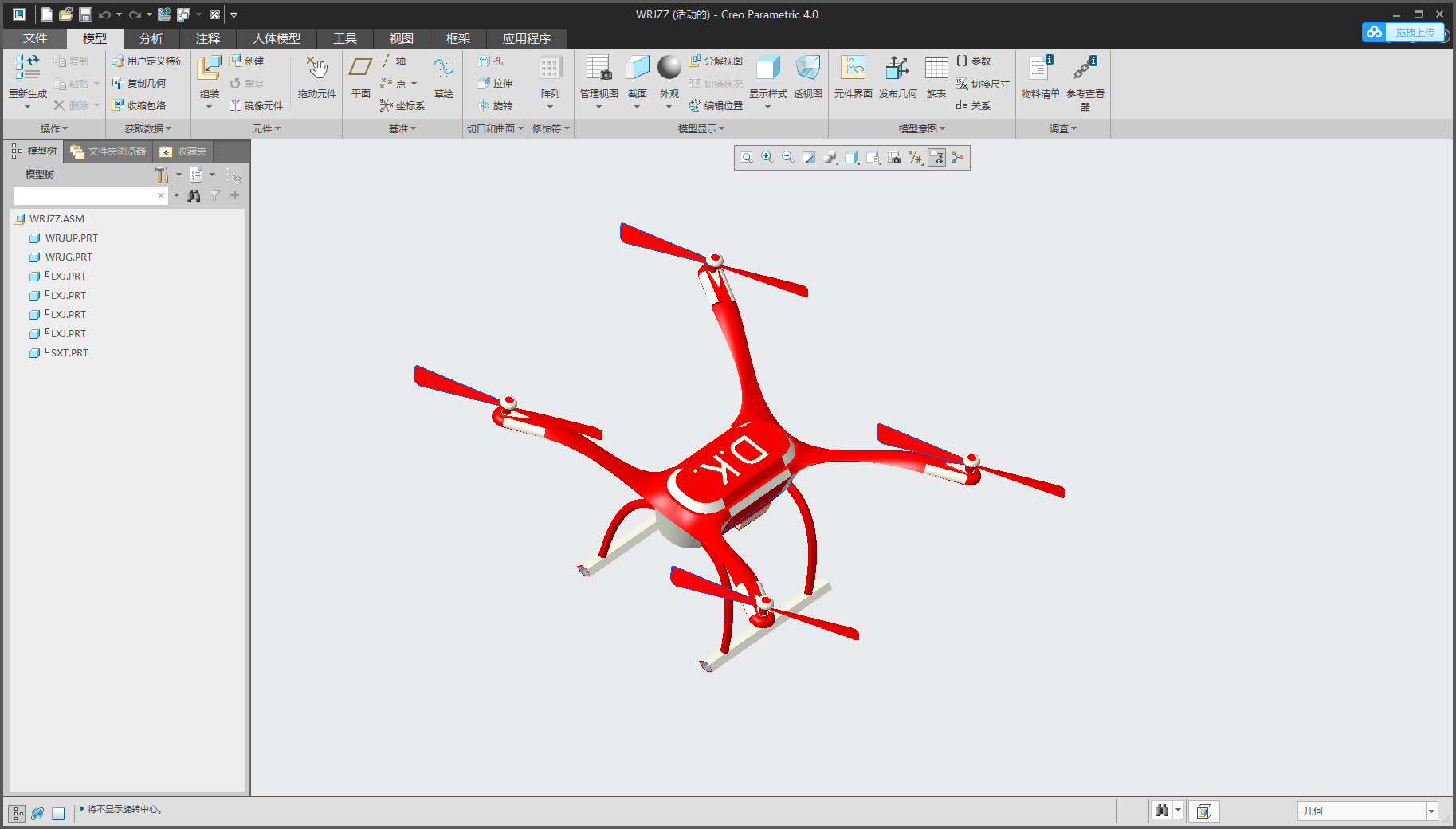1456x829 pixels.
Task: Open 参数 (Parameters) dialog
Action: pos(973,61)
